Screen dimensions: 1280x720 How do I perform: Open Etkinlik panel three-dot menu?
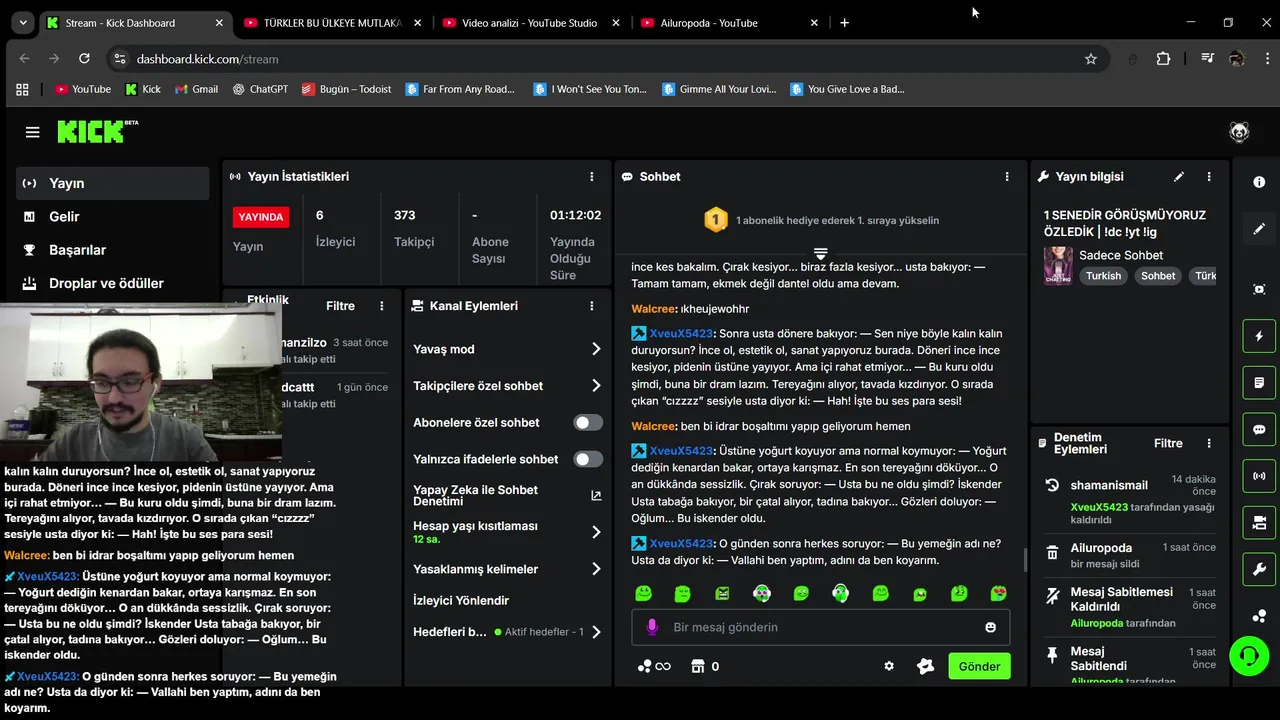coord(381,306)
